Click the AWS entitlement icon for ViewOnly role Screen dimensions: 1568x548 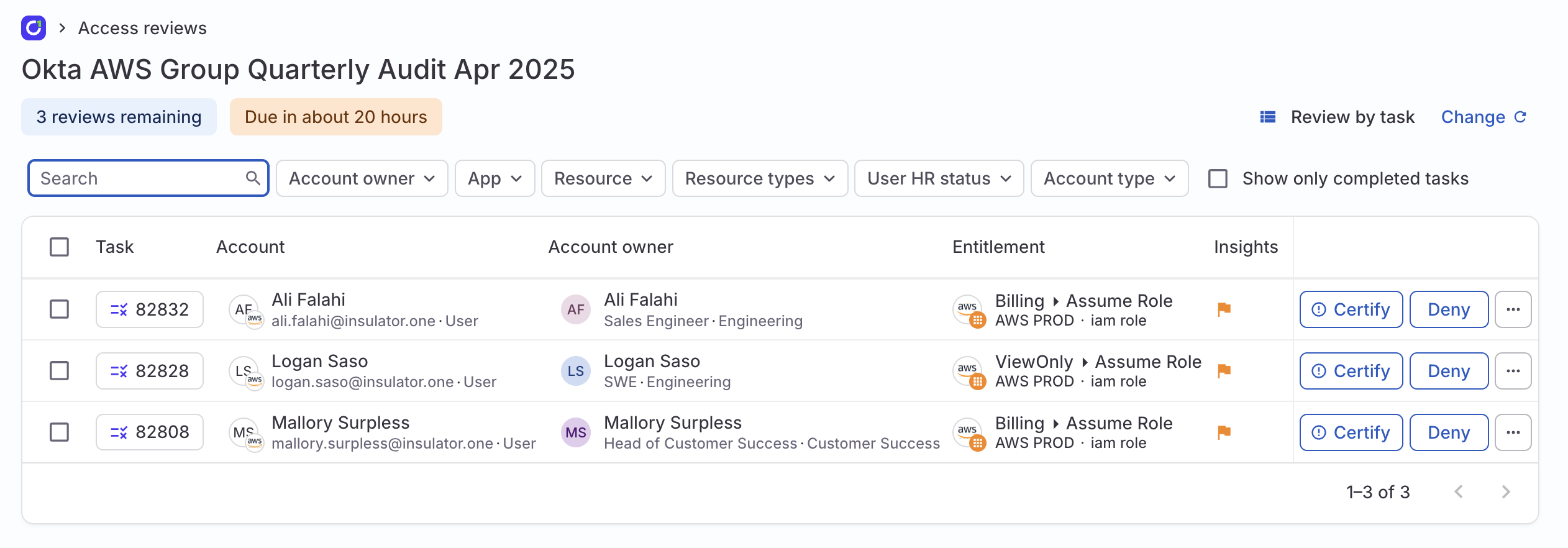[969, 371]
